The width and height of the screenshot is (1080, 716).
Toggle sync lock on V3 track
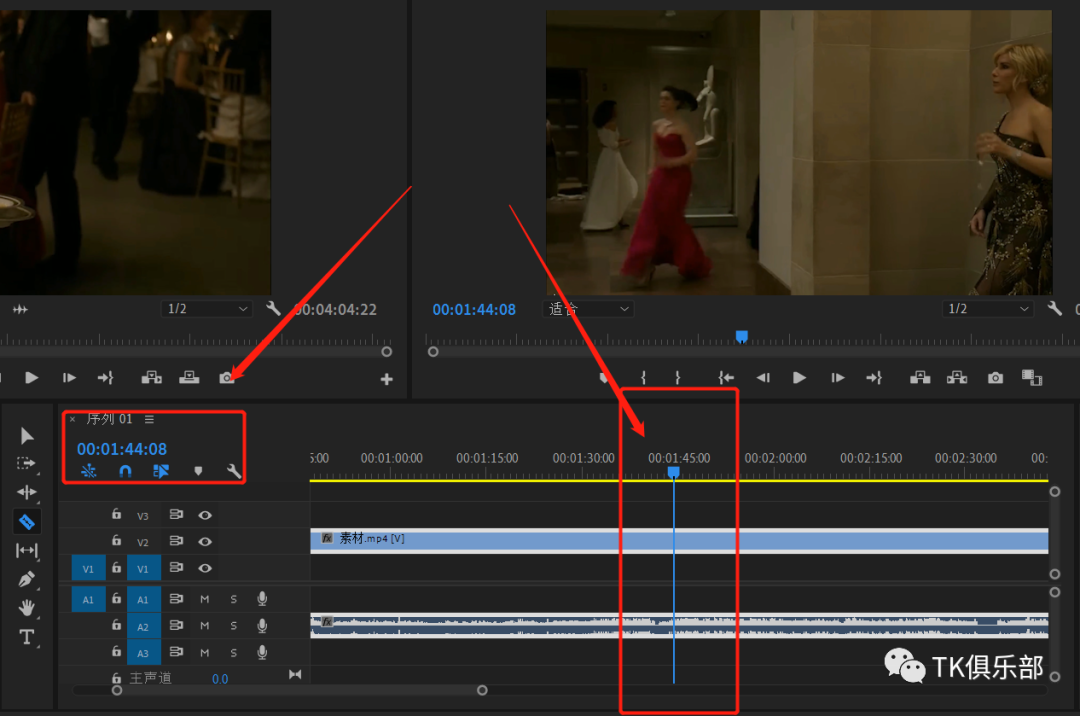[176, 514]
